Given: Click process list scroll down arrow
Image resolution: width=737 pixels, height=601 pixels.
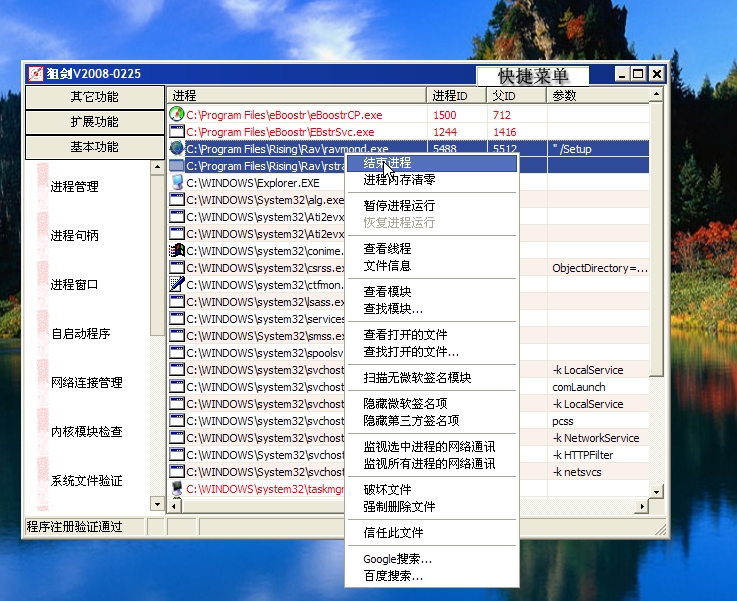Looking at the screenshot, I should click(656, 492).
